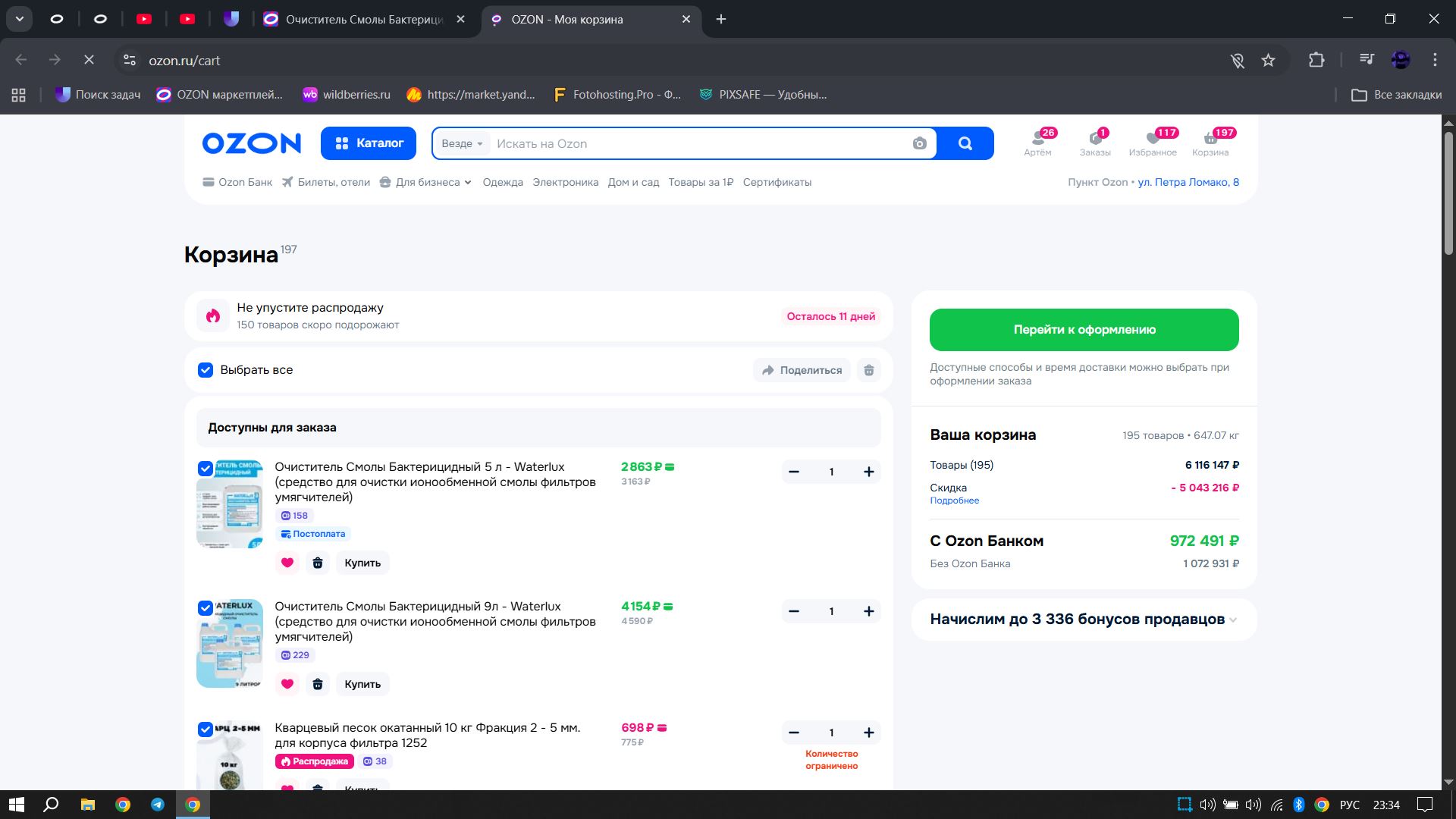Delete Waterlux 9л item with trash icon
The image size is (1456, 819).
pyautogui.click(x=318, y=684)
